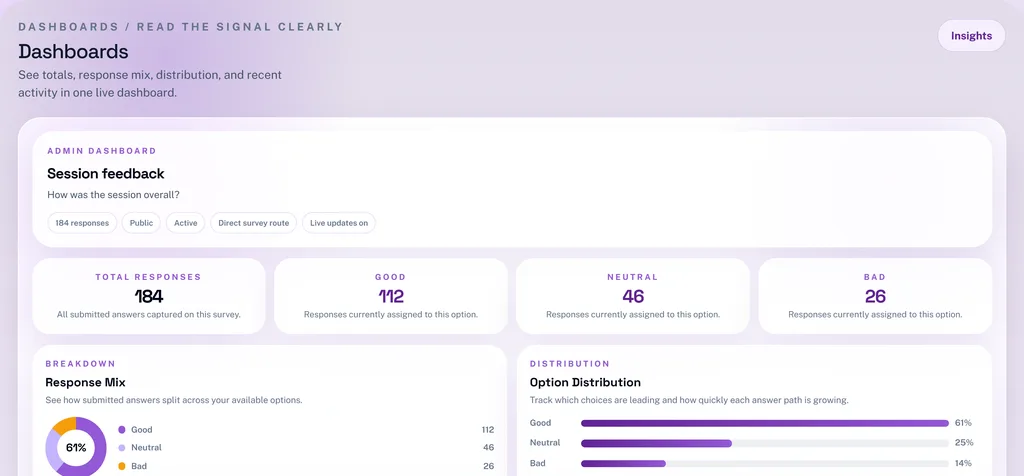
Task: Click the Session feedback heading
Action: 106,174
